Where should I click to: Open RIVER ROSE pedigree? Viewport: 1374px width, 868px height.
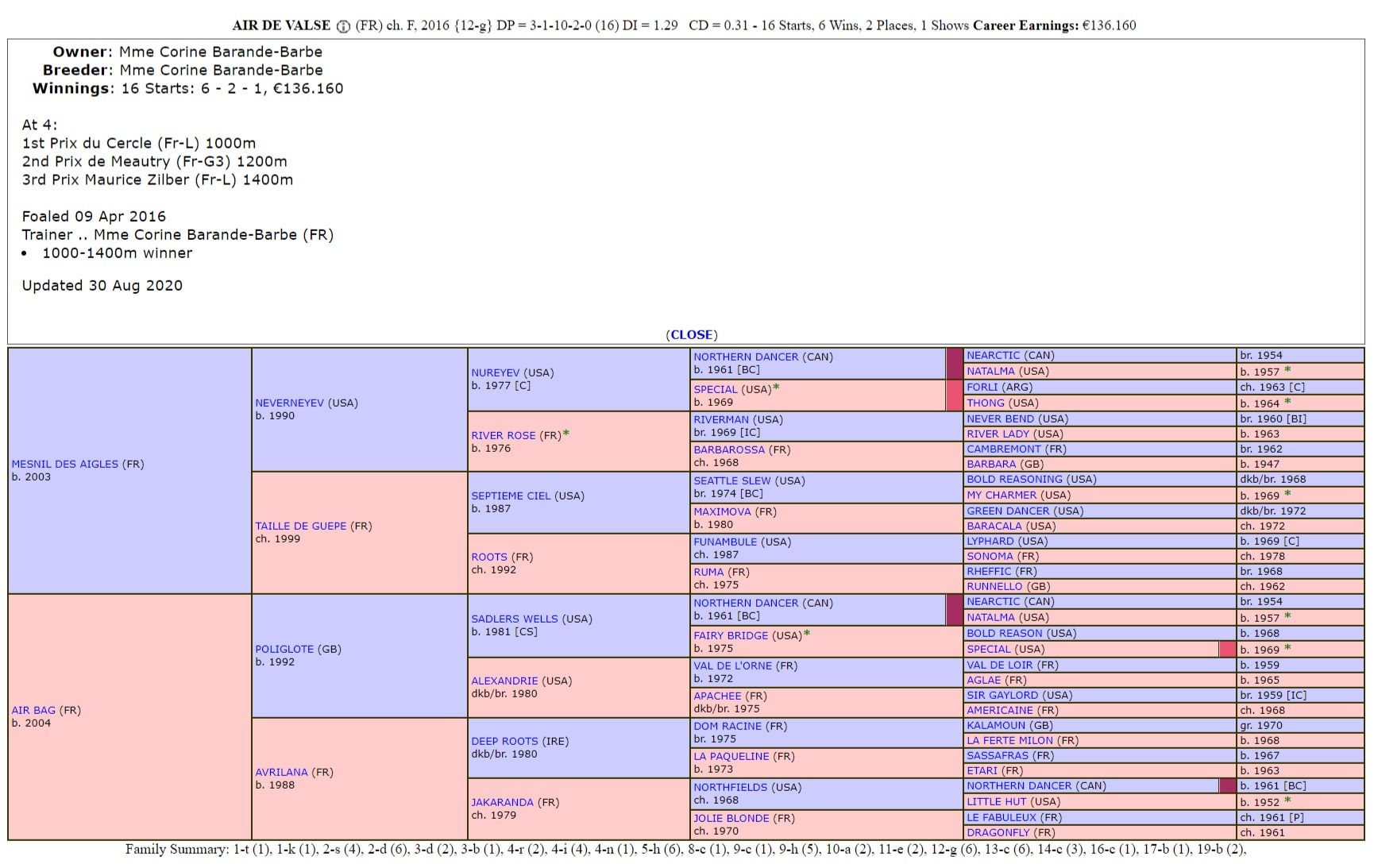tap(504, 435)
